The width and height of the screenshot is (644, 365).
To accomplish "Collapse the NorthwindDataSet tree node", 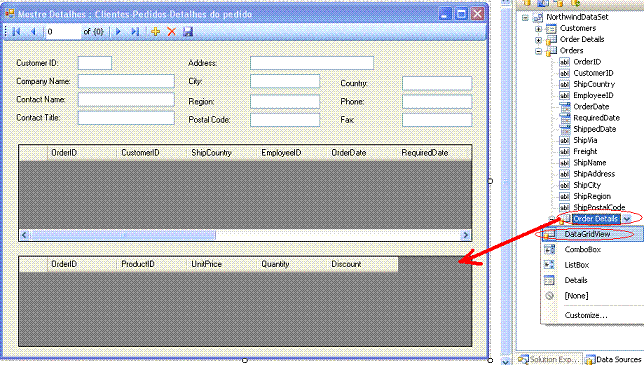I will pos(525,18).
